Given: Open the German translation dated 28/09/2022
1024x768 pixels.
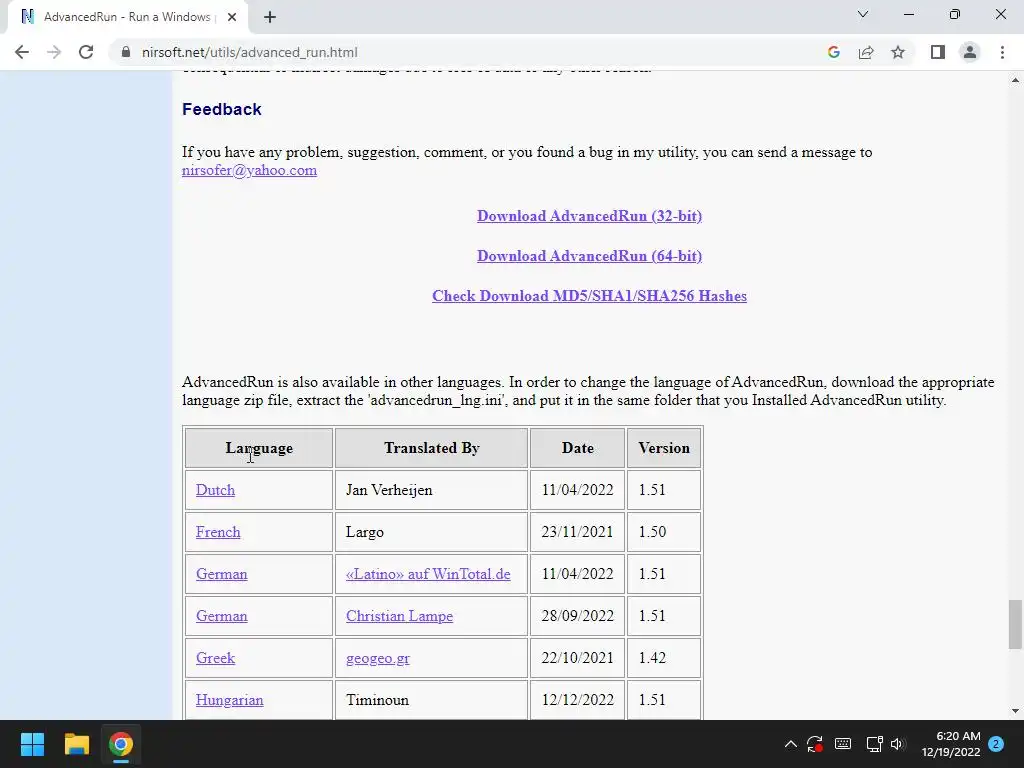Looking at the screenshot, I should pos(221,616).
